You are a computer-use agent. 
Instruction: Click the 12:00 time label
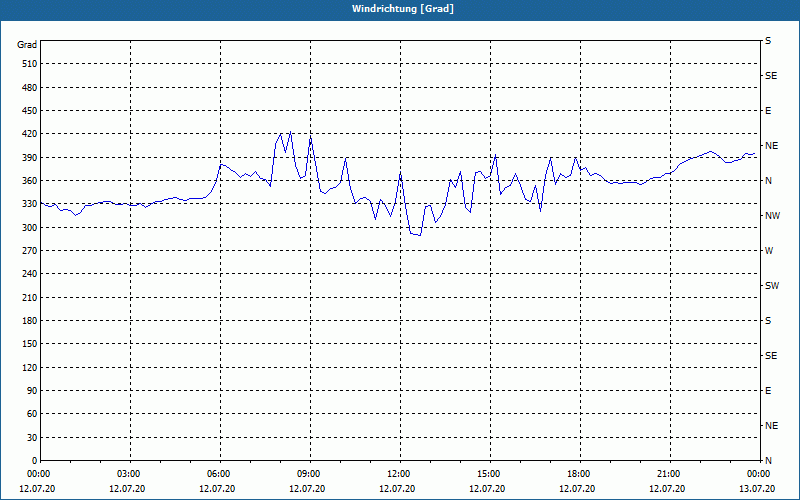pos(398,474)
